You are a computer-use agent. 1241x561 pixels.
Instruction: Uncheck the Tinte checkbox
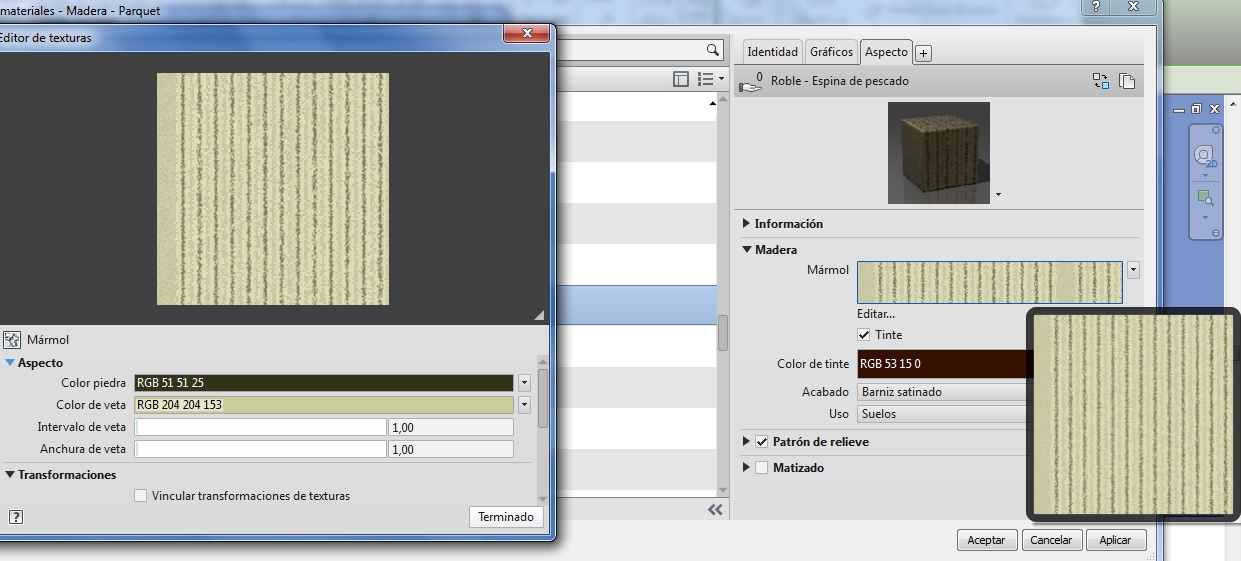tap(864, 335)
